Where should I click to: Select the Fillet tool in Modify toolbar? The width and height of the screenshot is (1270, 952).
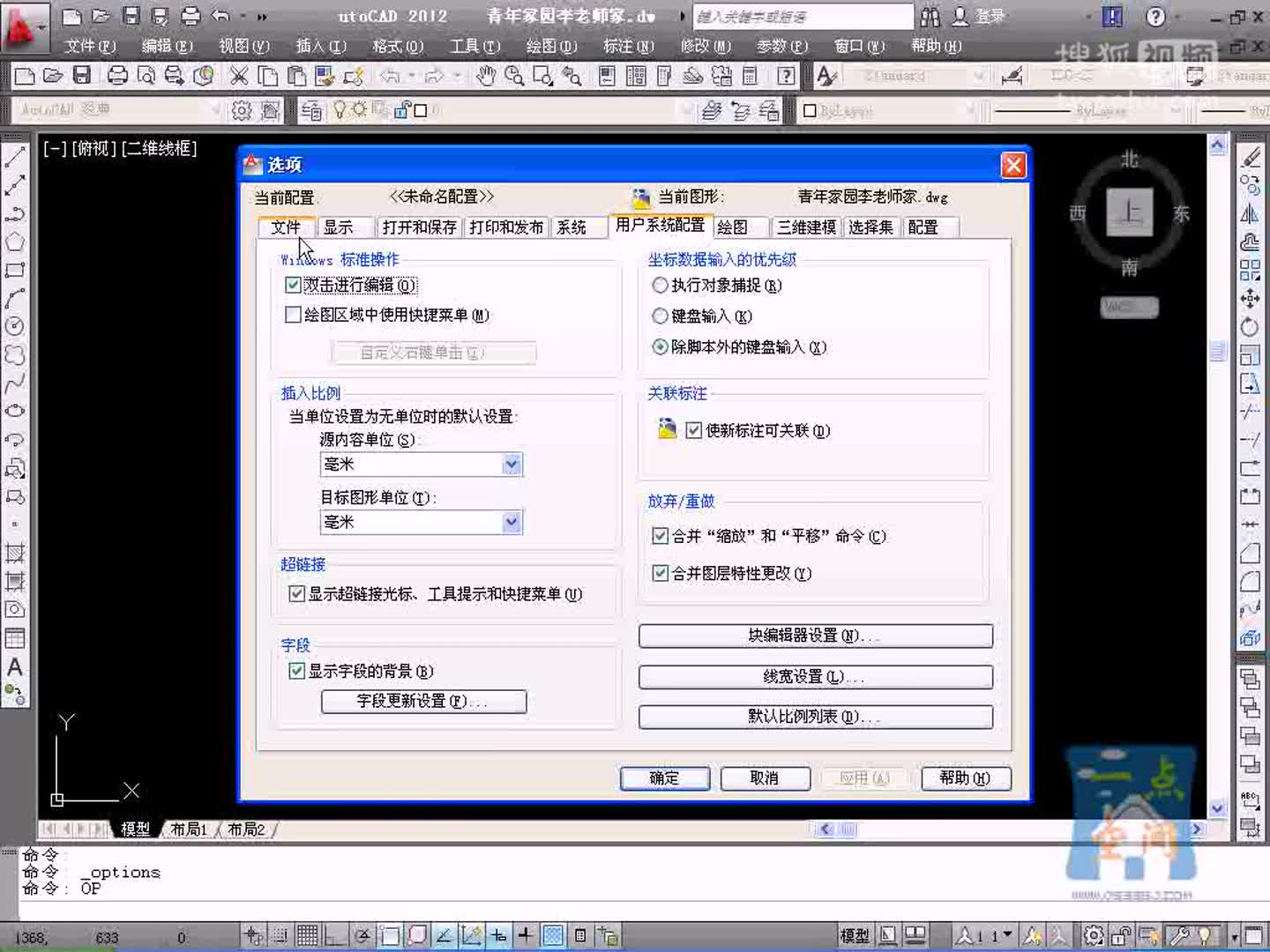(1251, 582)
